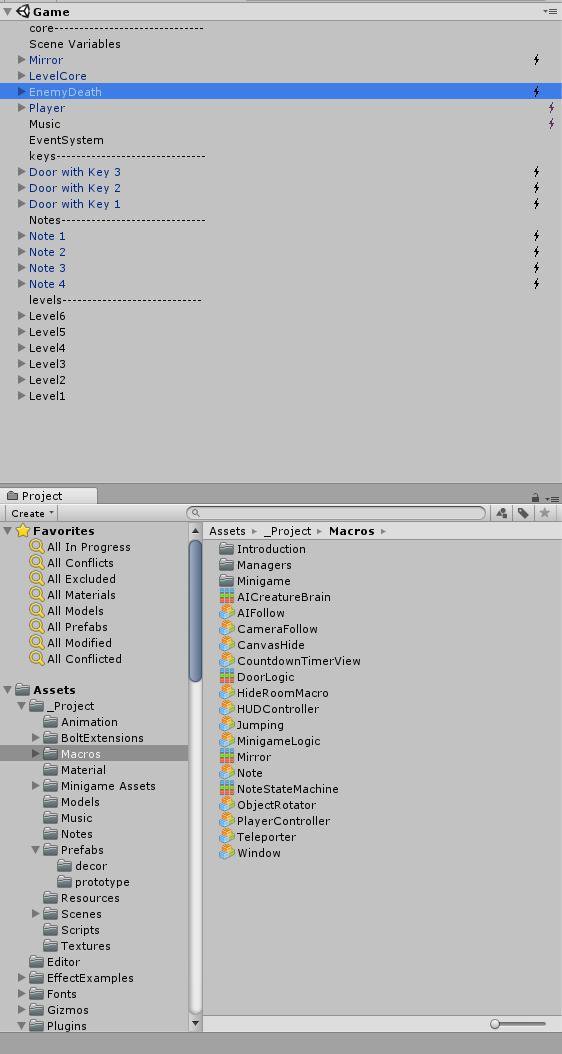
Task: Click the lightning icon on the Player row
Action: (x=551, y=108)
